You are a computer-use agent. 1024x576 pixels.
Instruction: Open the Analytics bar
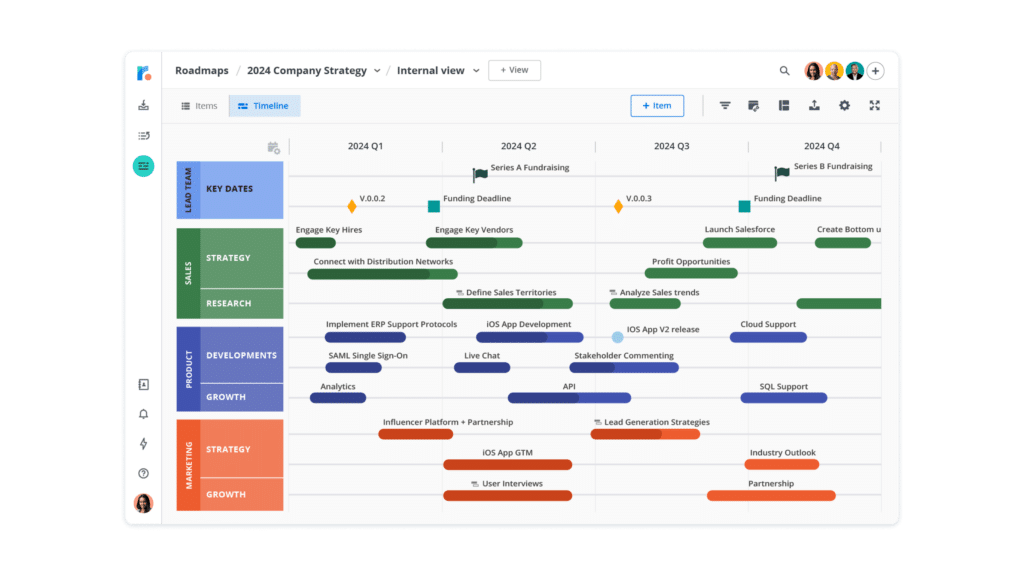click(x=338, y=398)
